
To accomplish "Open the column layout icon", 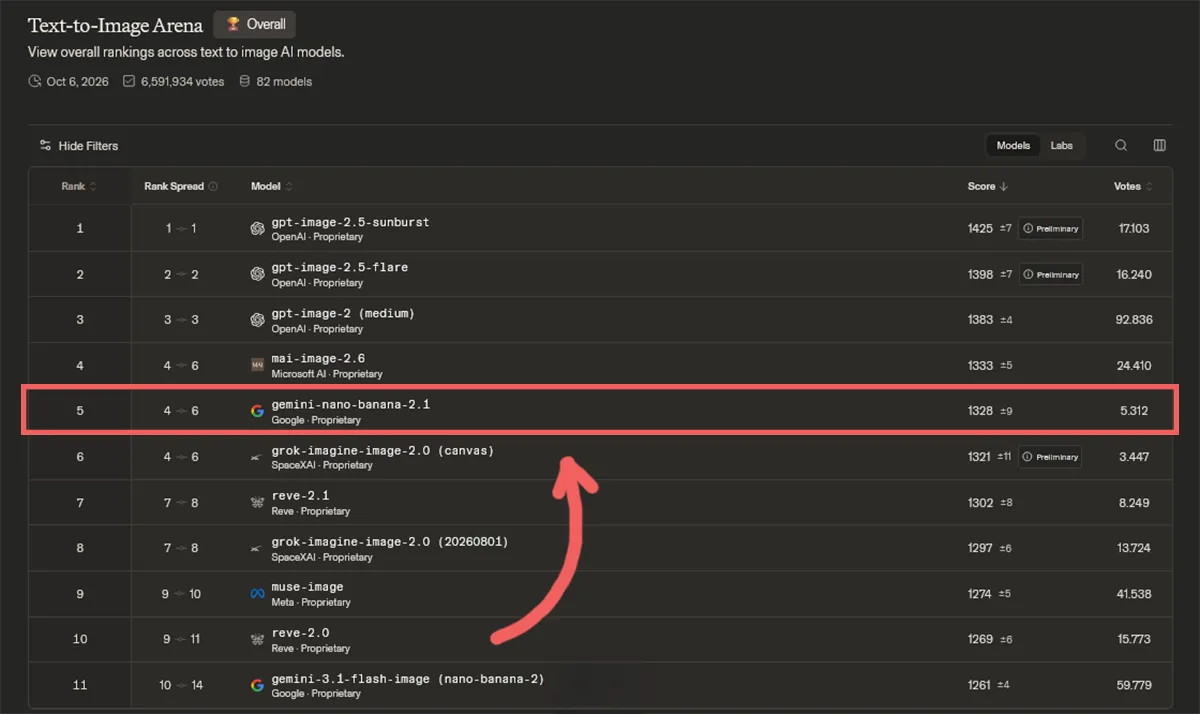I will (1160, 146).
